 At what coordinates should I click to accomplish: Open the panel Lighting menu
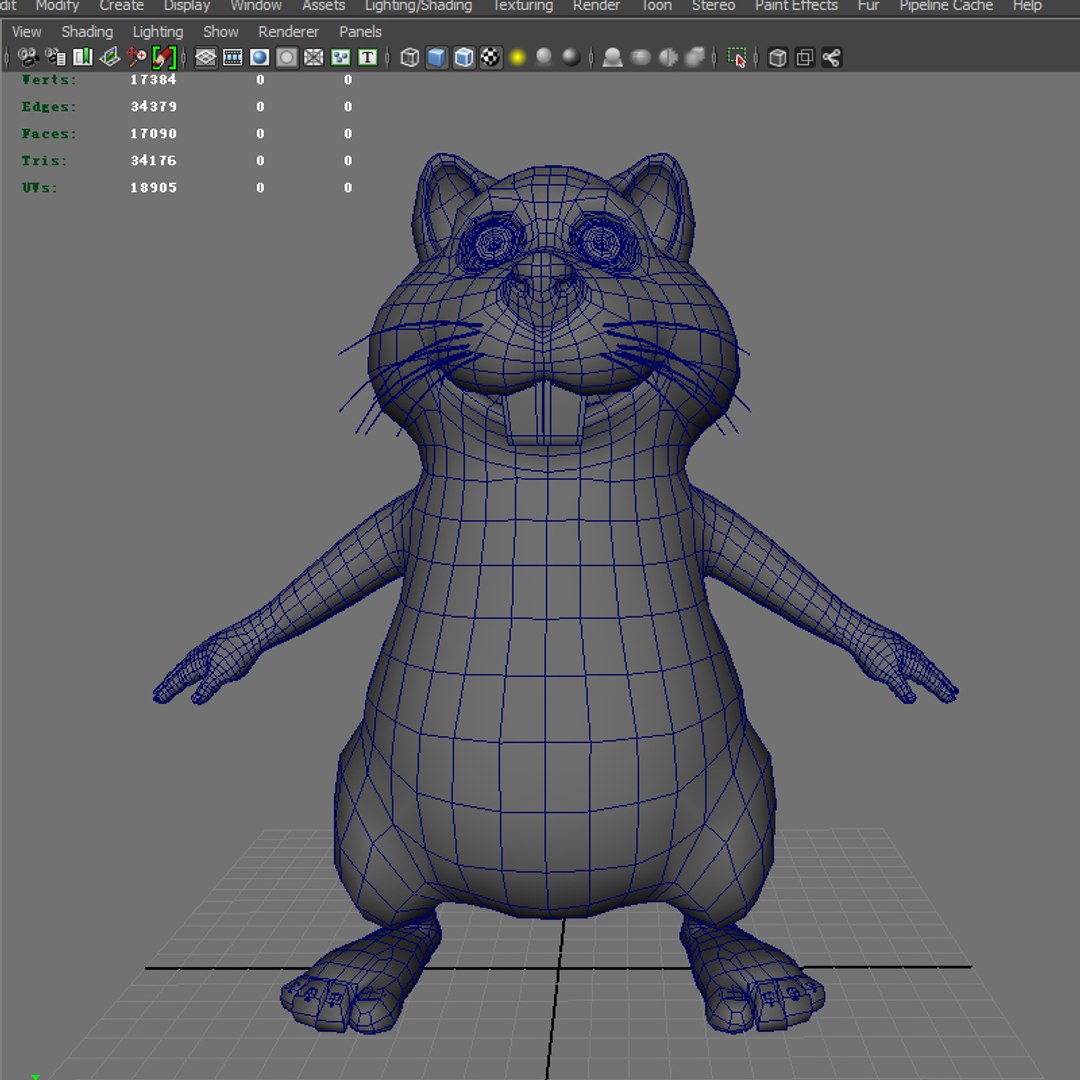click(158, 32)
